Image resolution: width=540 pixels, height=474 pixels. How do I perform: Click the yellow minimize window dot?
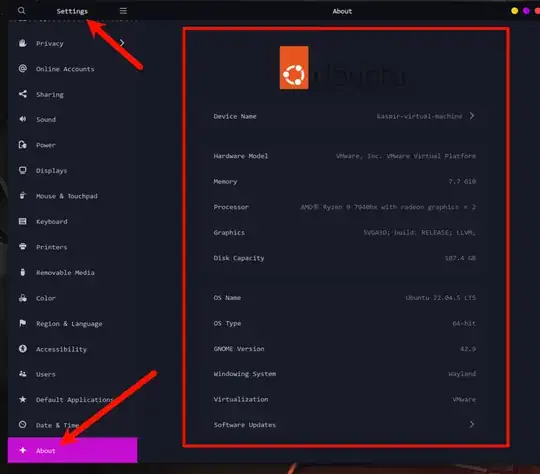(515, 11)
